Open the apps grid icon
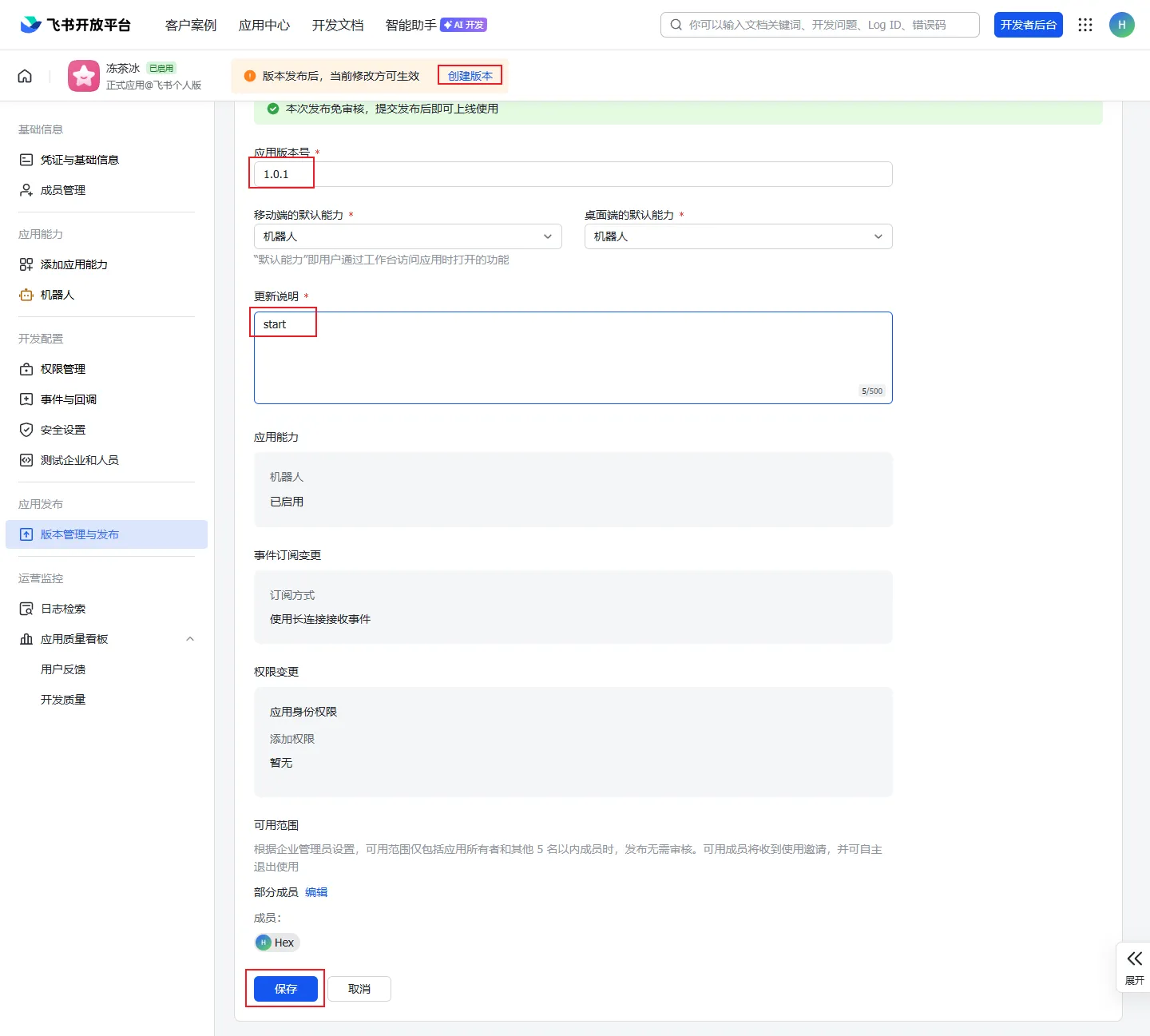1150x1036 pixels. [1085, 25]
